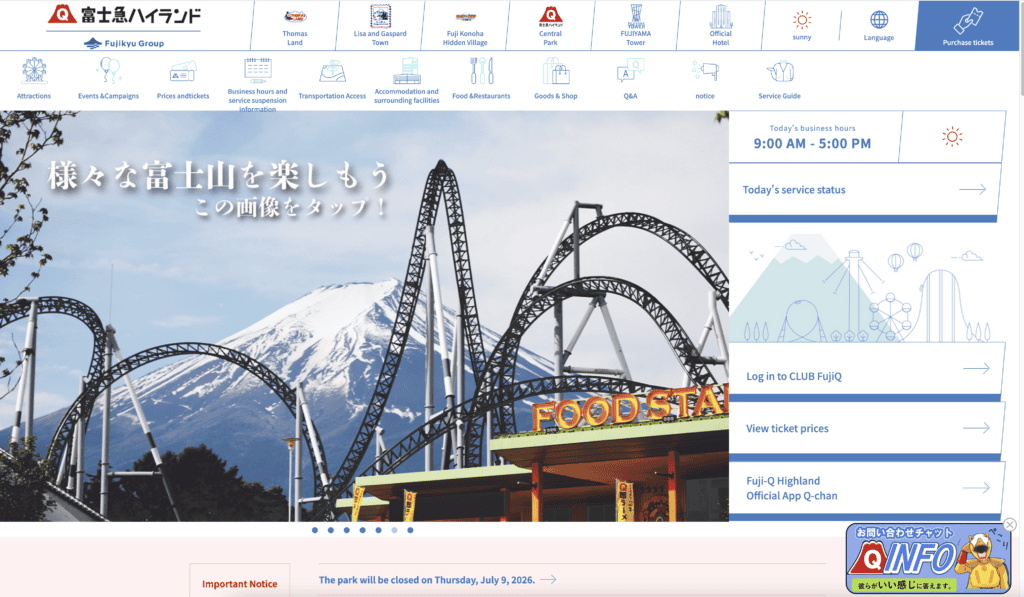The image size is (1024, 597).
Task: Open the Q INFO inquiry chat widget
Action: coord(927,558)
